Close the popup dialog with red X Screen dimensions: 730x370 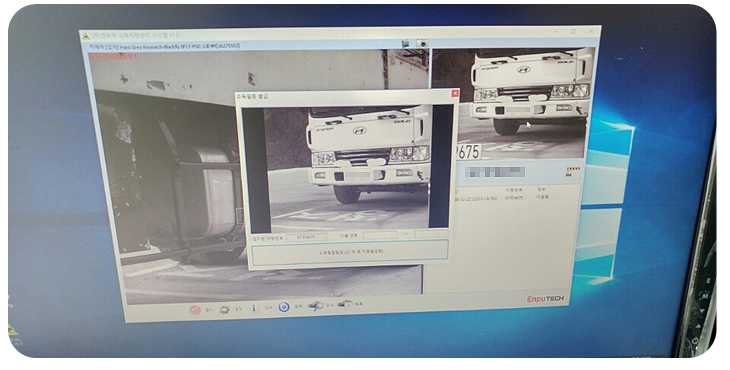click(x=455, y=94)
